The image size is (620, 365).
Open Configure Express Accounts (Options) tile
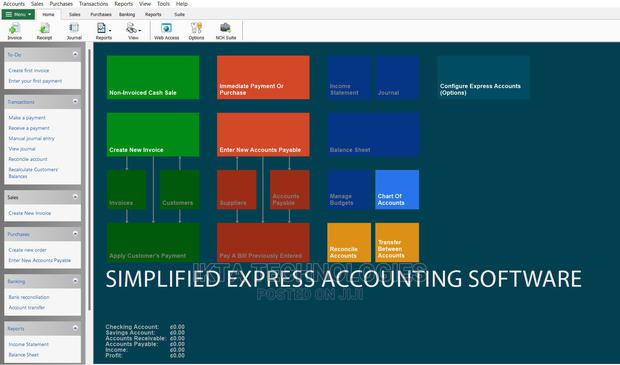tap(483, 78)
